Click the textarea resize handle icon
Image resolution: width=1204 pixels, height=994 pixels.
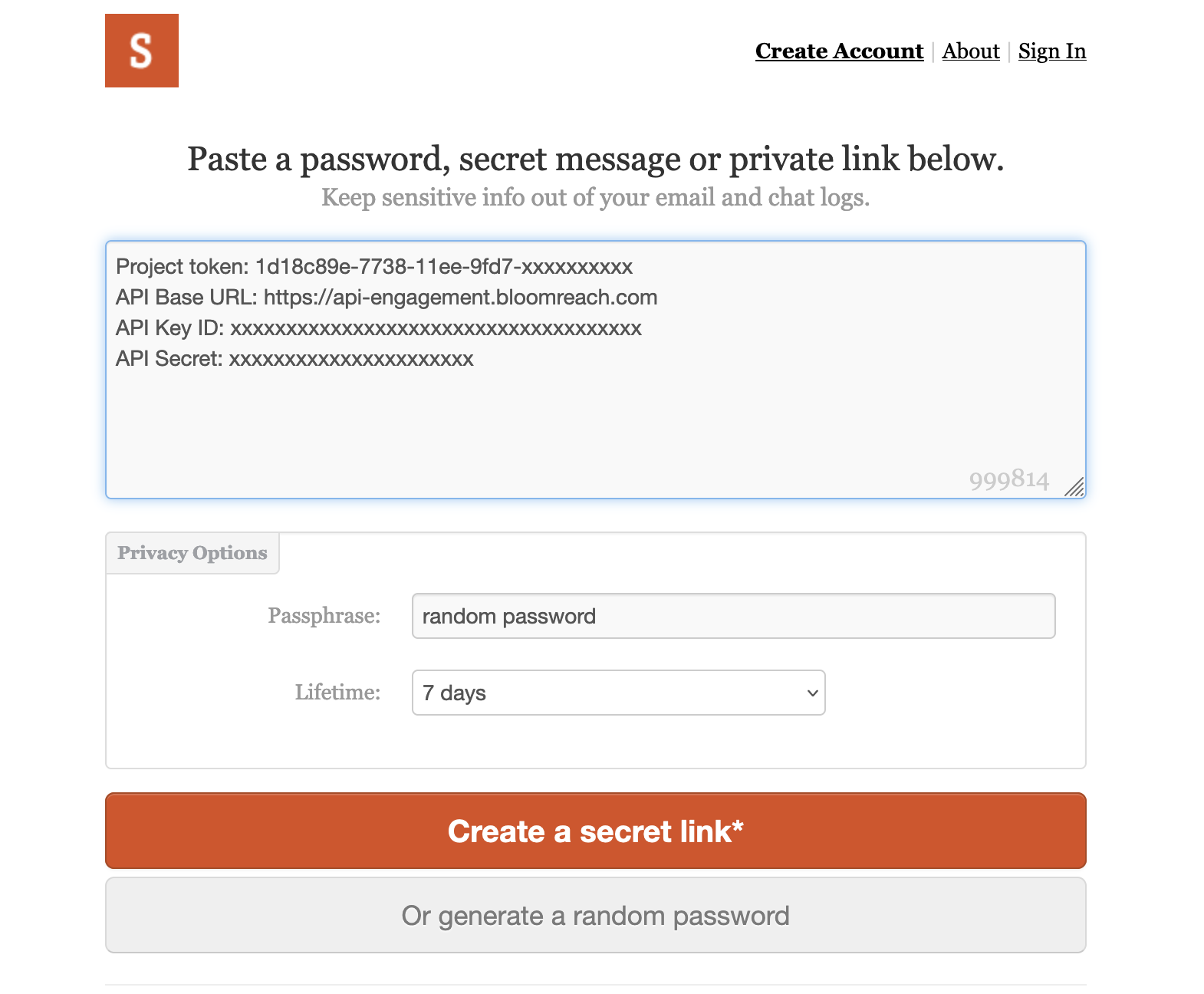click(x=1074, y=487)
